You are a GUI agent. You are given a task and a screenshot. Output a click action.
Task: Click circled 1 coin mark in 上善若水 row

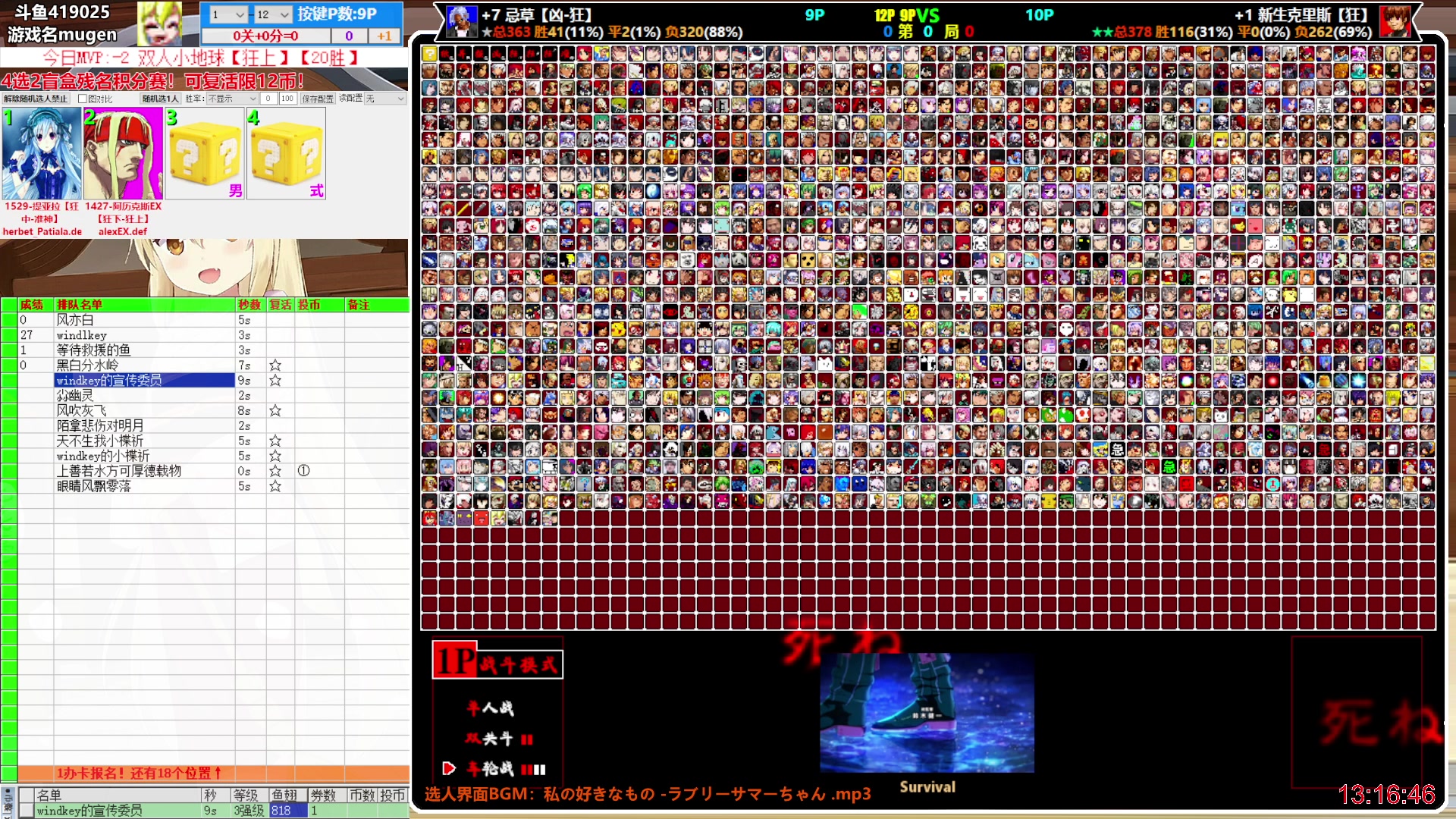303,471
